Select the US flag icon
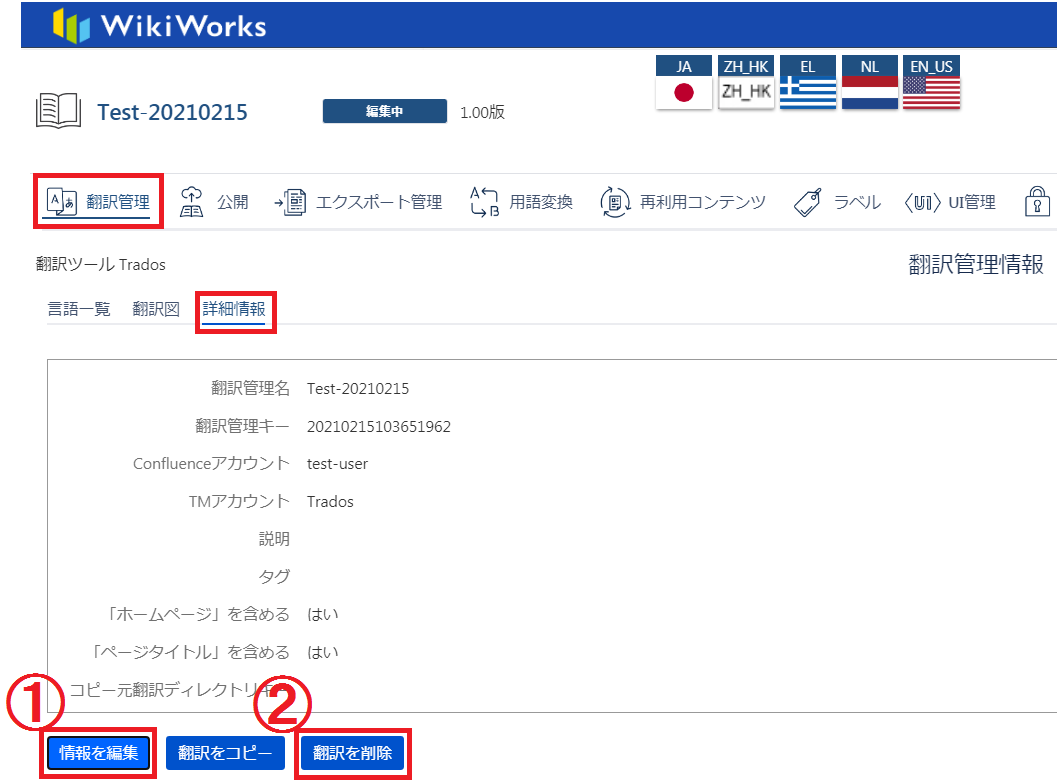This screenshot has height=782, width=1057. tap(931, 93)
